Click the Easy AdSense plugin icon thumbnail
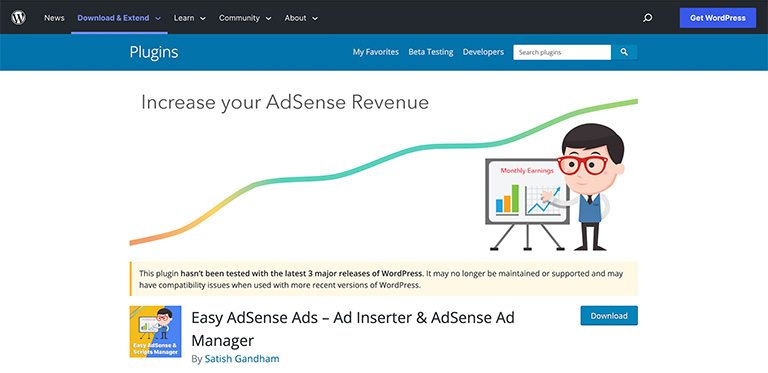This screenshot has height=373, width=768. (155, 331)
